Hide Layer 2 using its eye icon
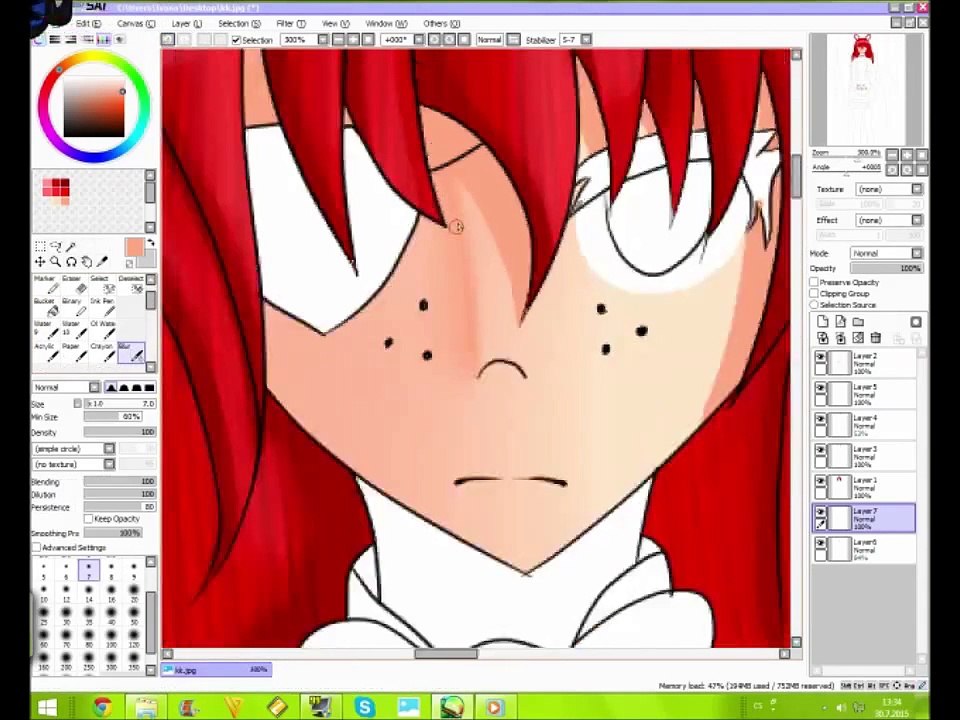This screenshot has height=720, width=960. [820, 356]
